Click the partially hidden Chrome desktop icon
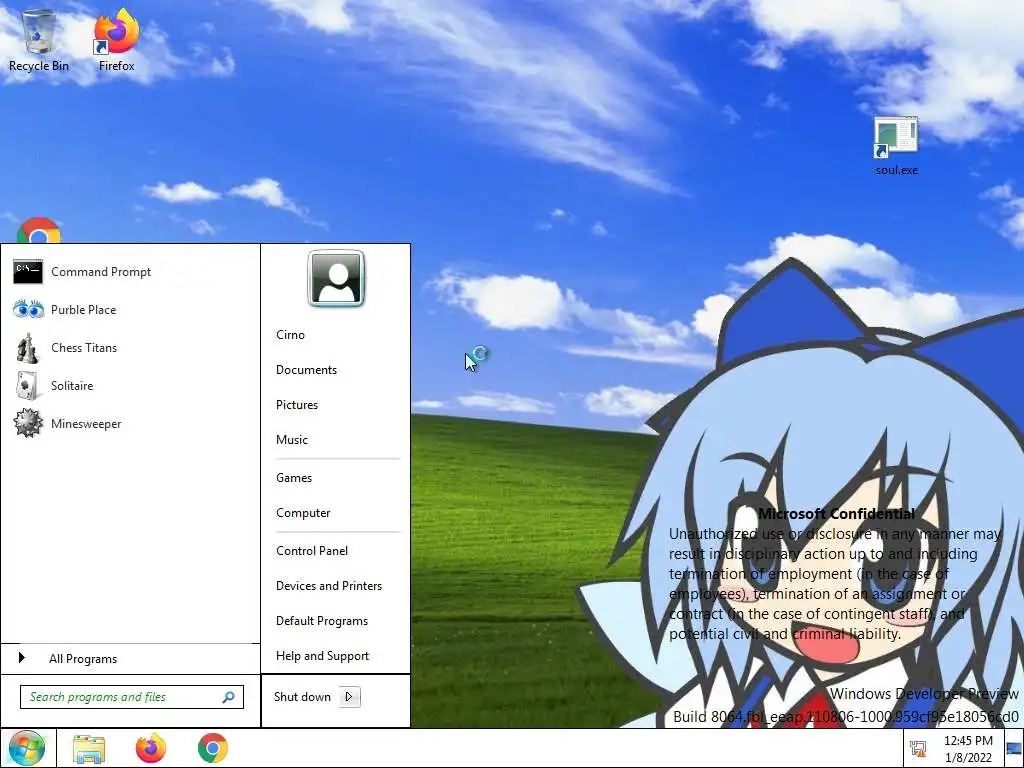 click(x=39, y=230)
